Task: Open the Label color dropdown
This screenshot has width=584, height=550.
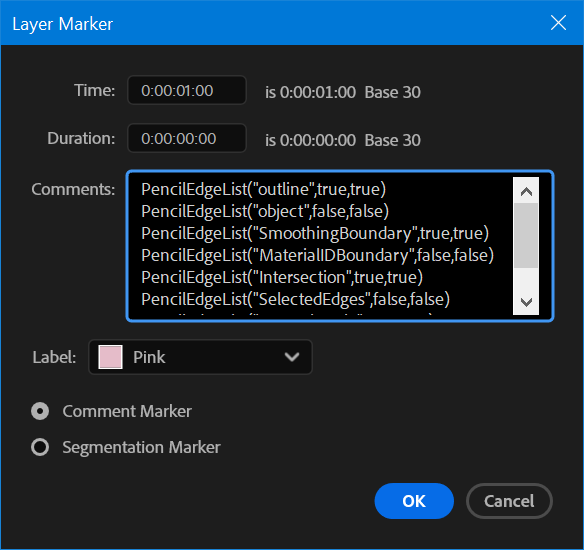Action: 200,357
